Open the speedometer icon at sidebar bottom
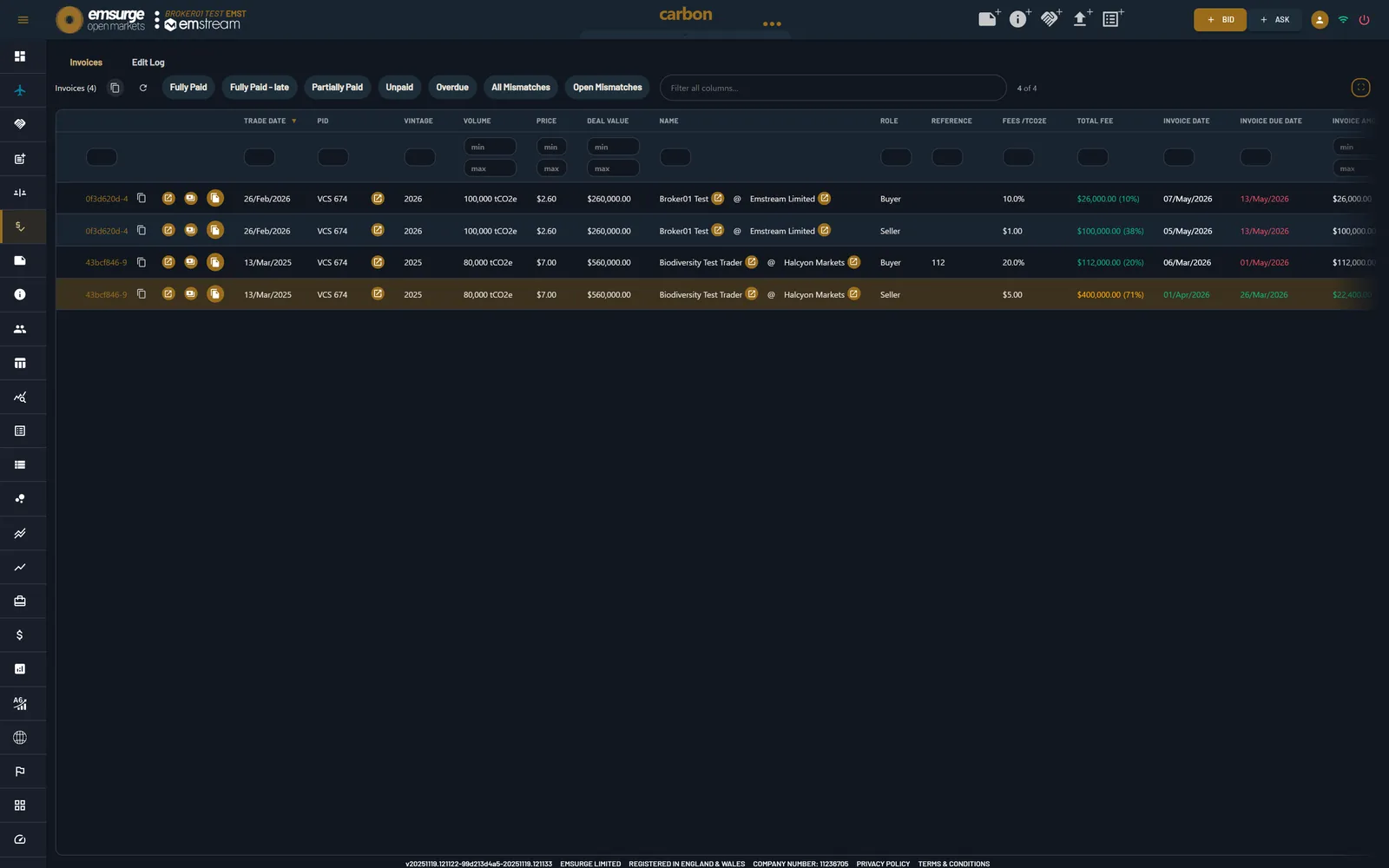Viewport: 1389px width, 868px height. coord(20,839)
